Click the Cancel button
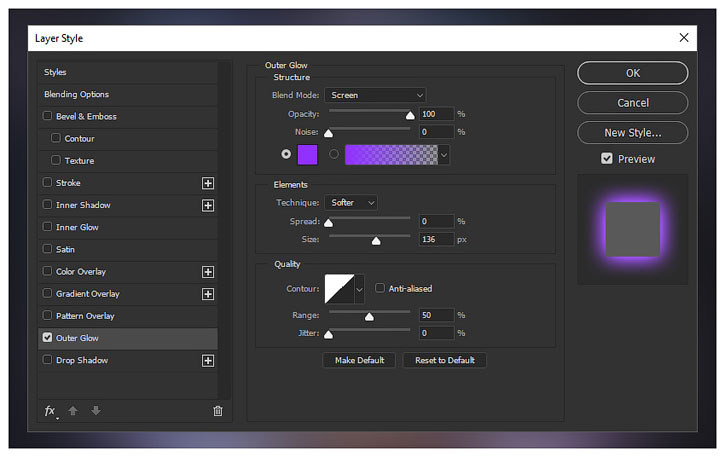This screenshot has width=725, height=457. coord(633,103)
